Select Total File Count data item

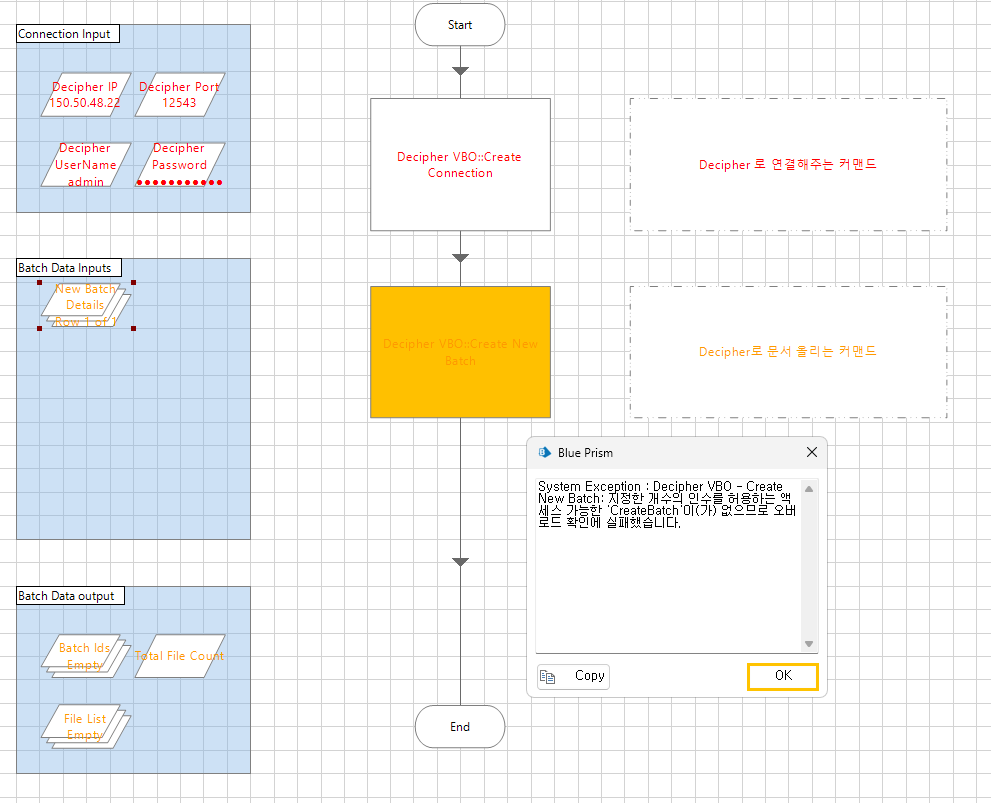tap(179, 656)
